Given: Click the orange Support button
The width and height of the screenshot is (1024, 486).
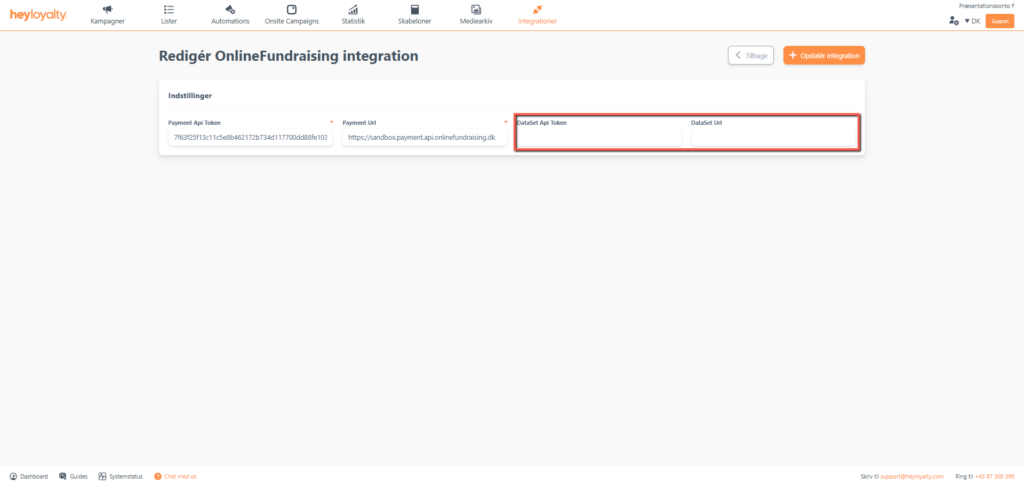Looking at the screenshot, I should pos(999,21).
